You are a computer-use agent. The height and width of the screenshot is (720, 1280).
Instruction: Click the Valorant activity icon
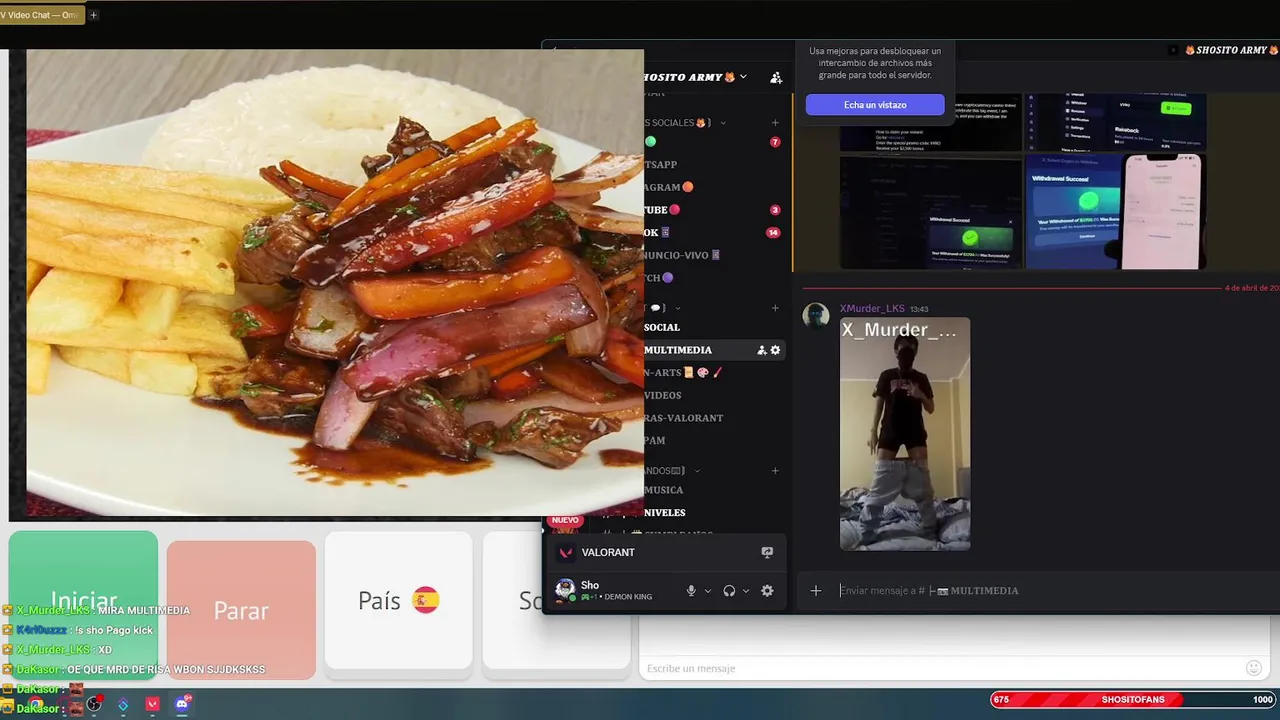coord(566,552)
